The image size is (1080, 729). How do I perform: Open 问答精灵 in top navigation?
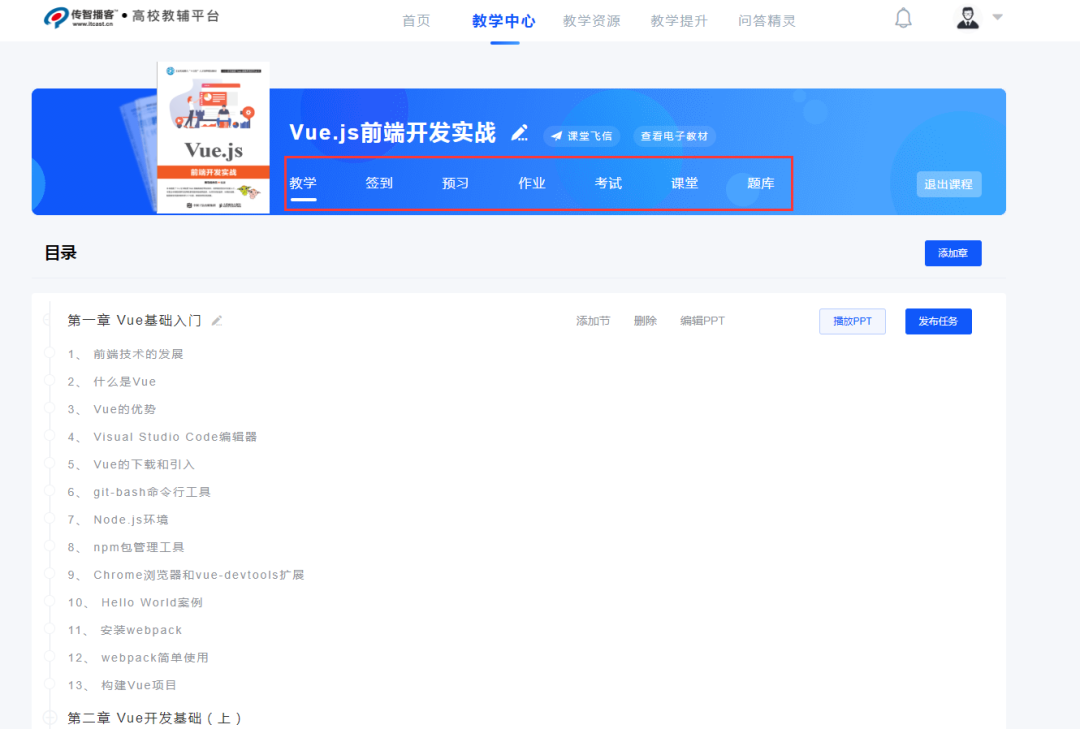(x=767, y=21)
